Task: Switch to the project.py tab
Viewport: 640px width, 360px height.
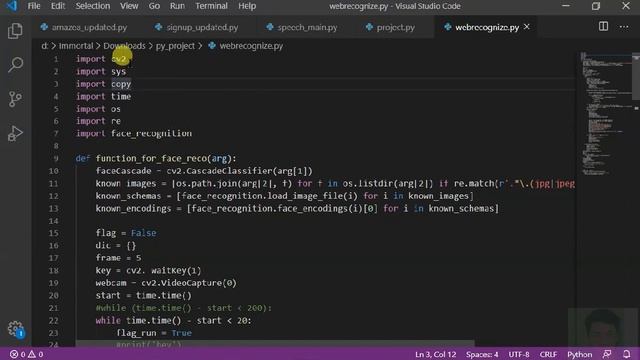Action: coord(395,27)
